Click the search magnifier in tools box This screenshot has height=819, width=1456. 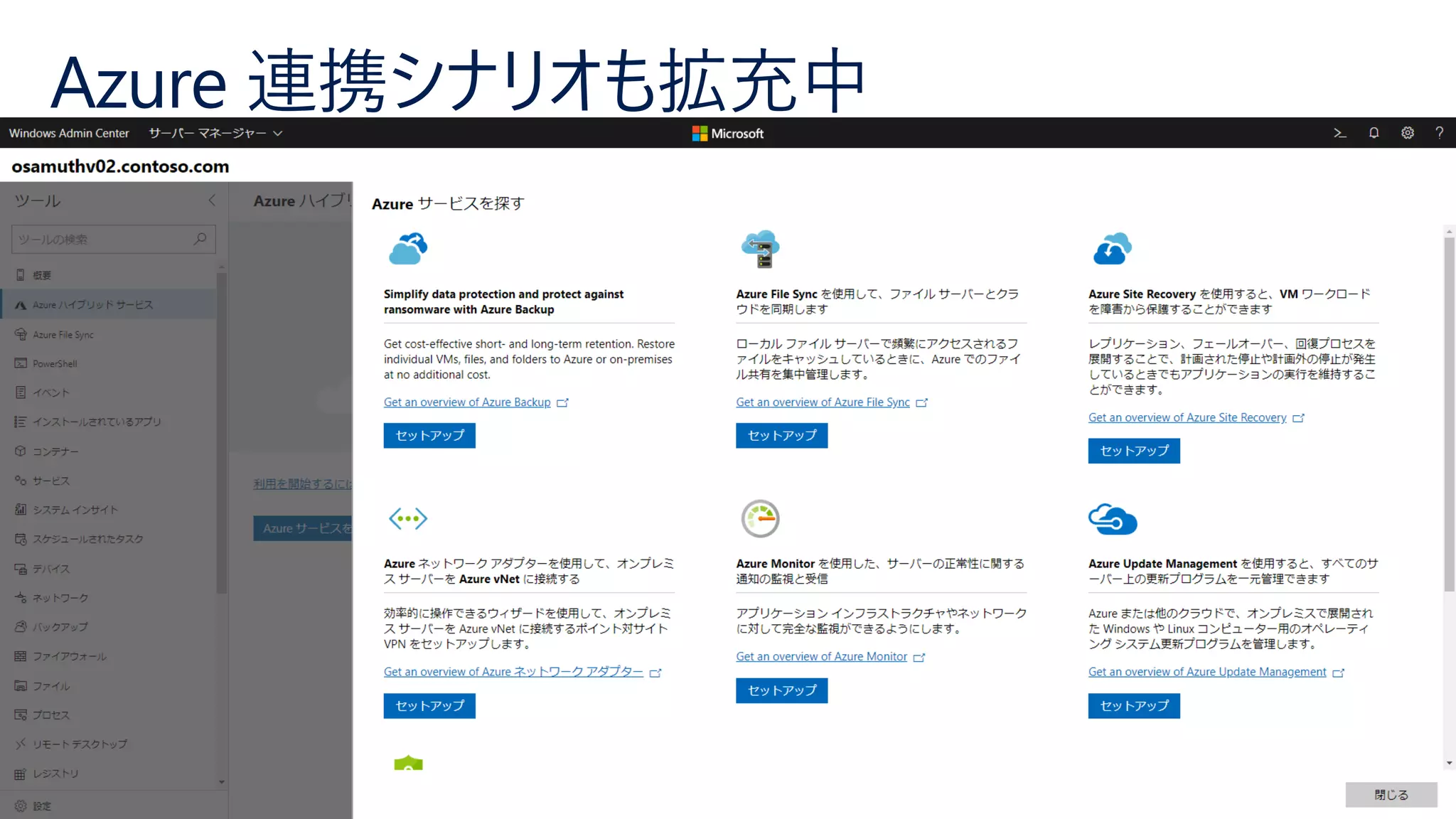coord(200,239)
